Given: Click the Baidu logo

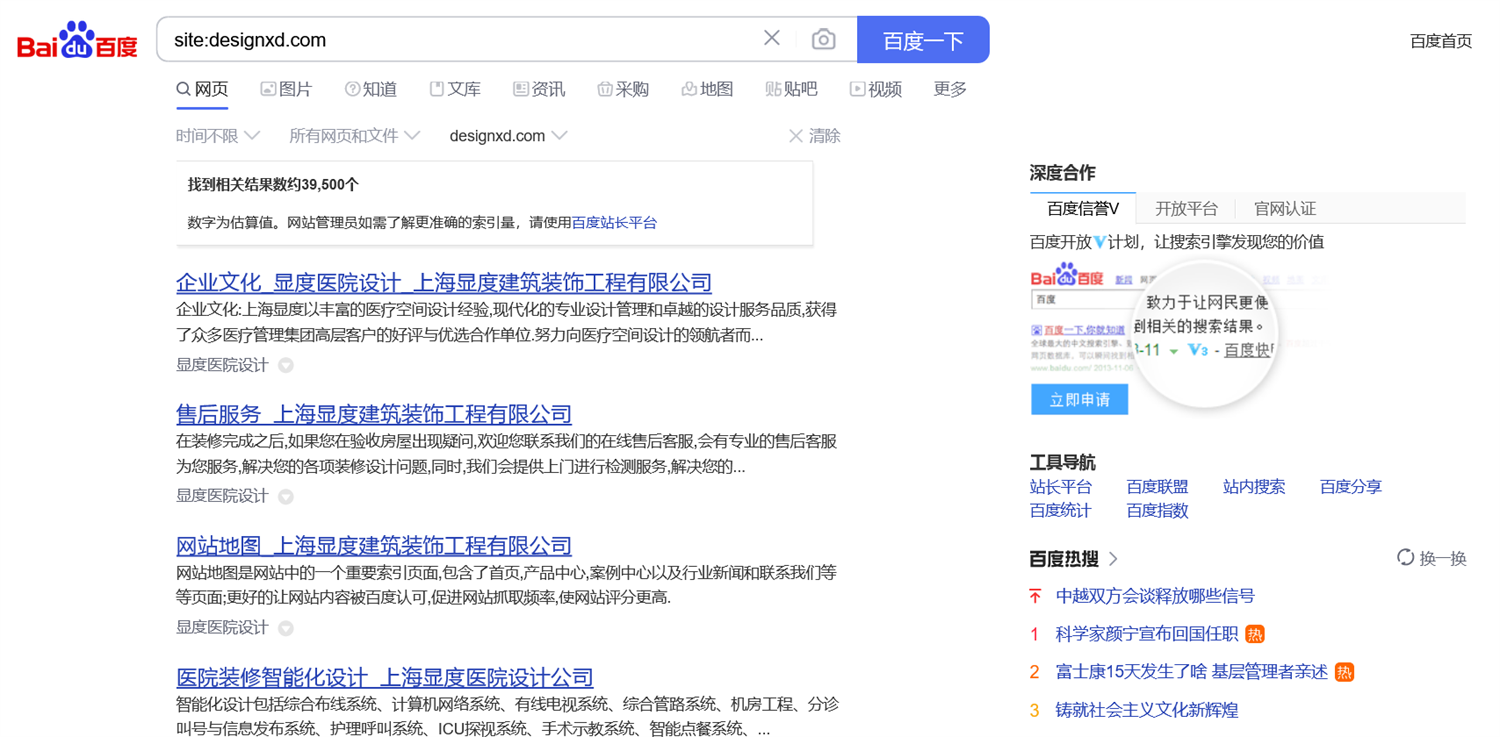Looking at the screenshot, I should coord(77,40).
